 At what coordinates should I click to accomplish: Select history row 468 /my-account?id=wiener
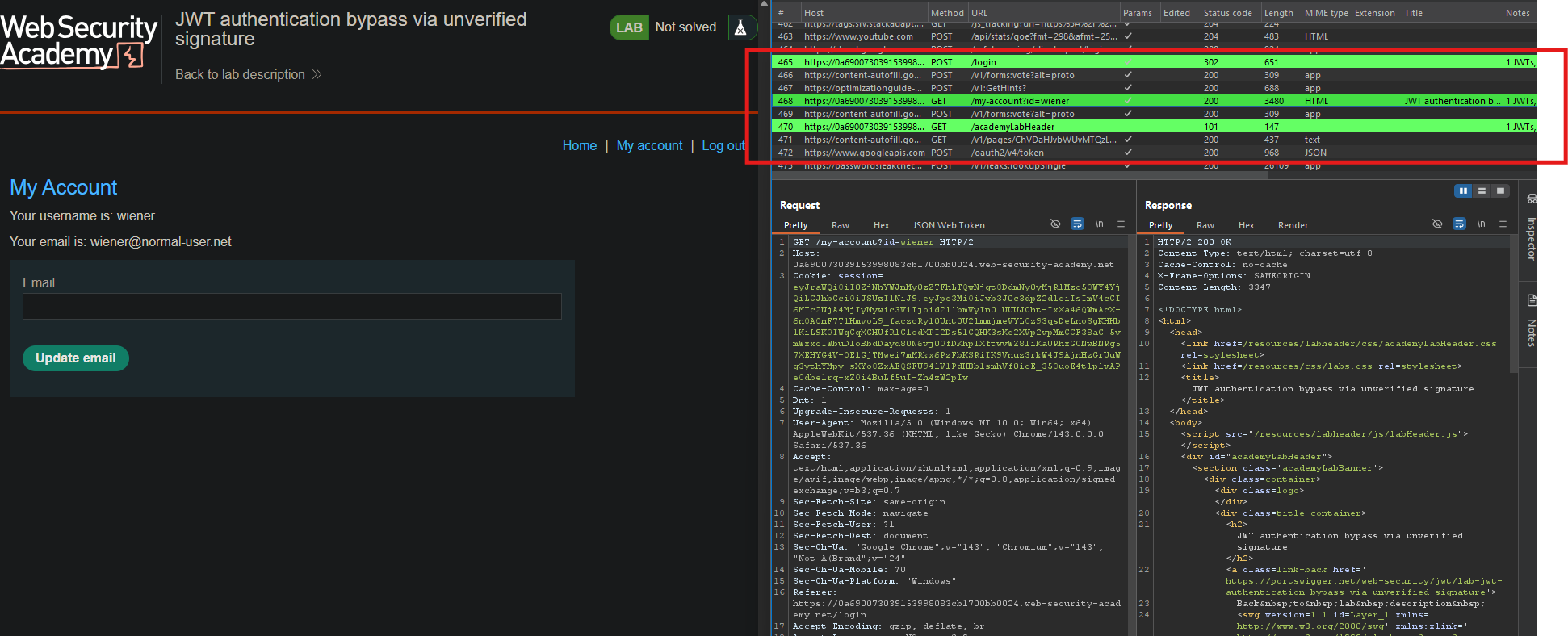(x=1155, y=101)
